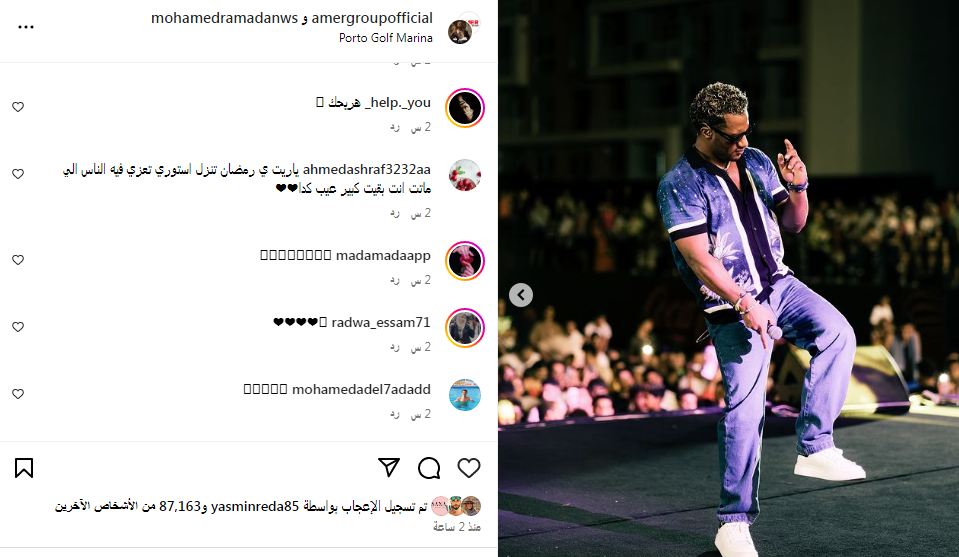The height and width of the screenshot is (557, 959).
Task: View the post author's profile picture
Action: (462, 29)
